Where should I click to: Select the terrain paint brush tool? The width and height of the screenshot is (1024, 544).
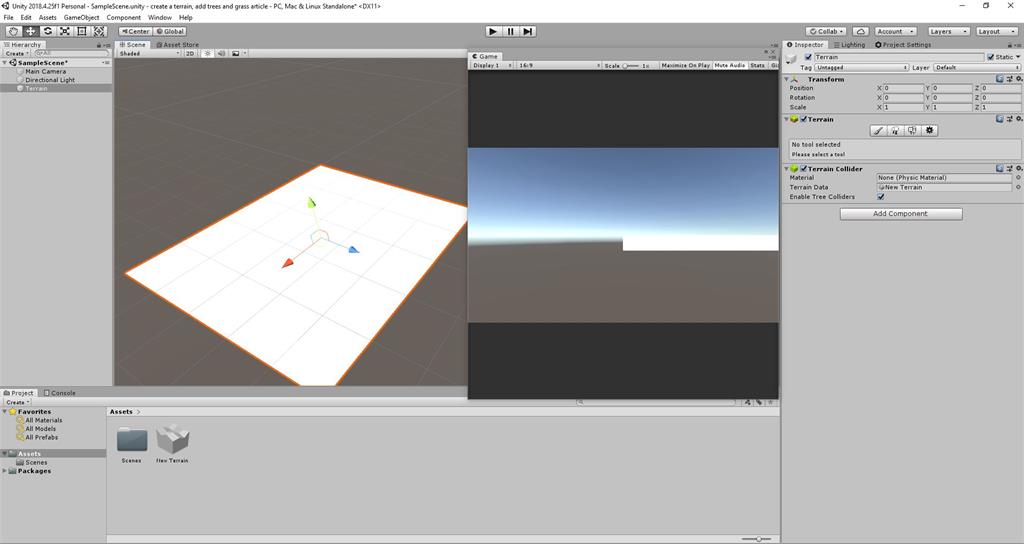pos(878,131)
